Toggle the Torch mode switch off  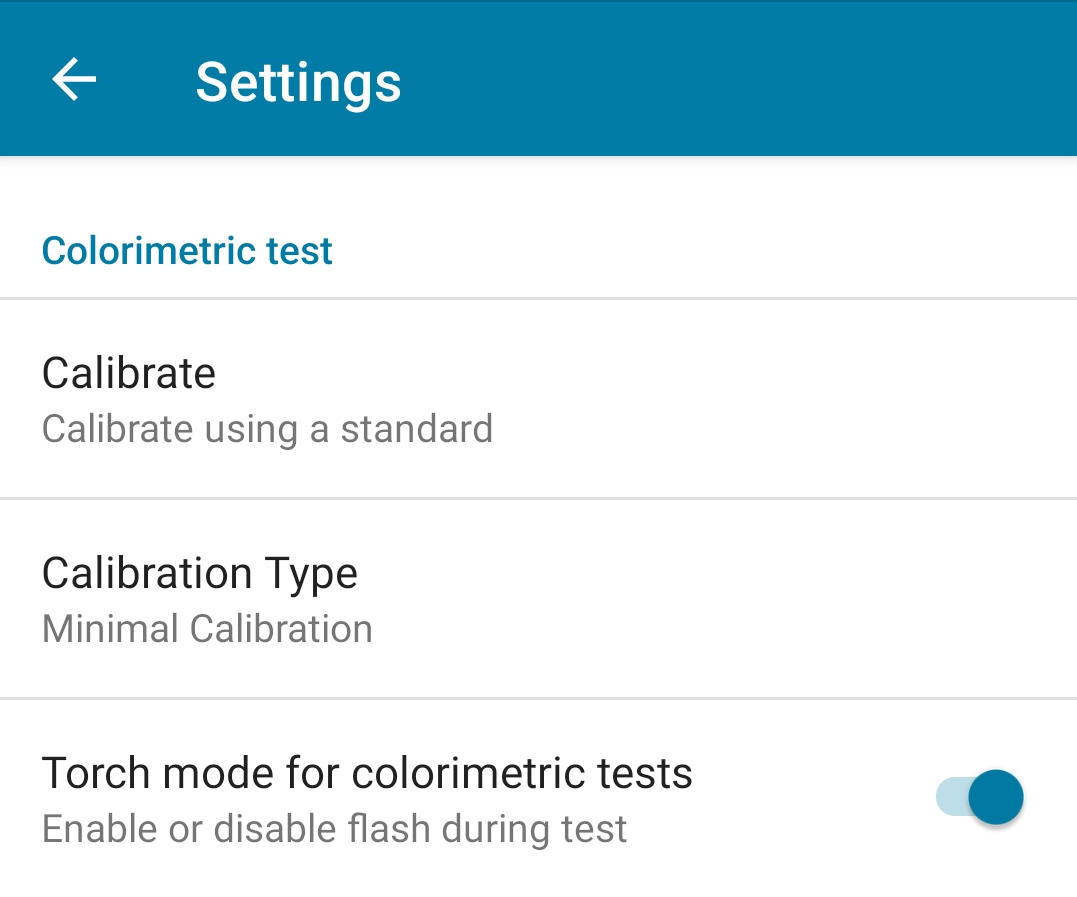pyautogui.click(x=979, y=797)
